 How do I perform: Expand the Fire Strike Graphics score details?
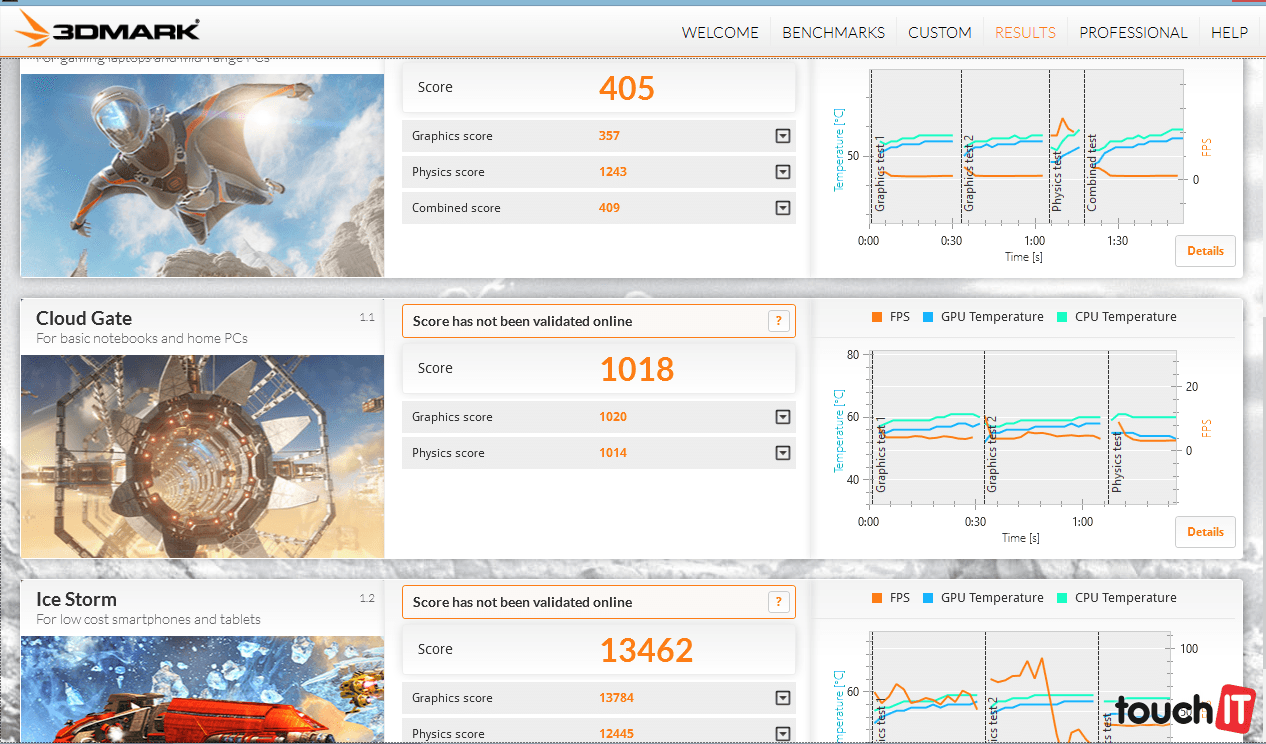coord(783,136)
